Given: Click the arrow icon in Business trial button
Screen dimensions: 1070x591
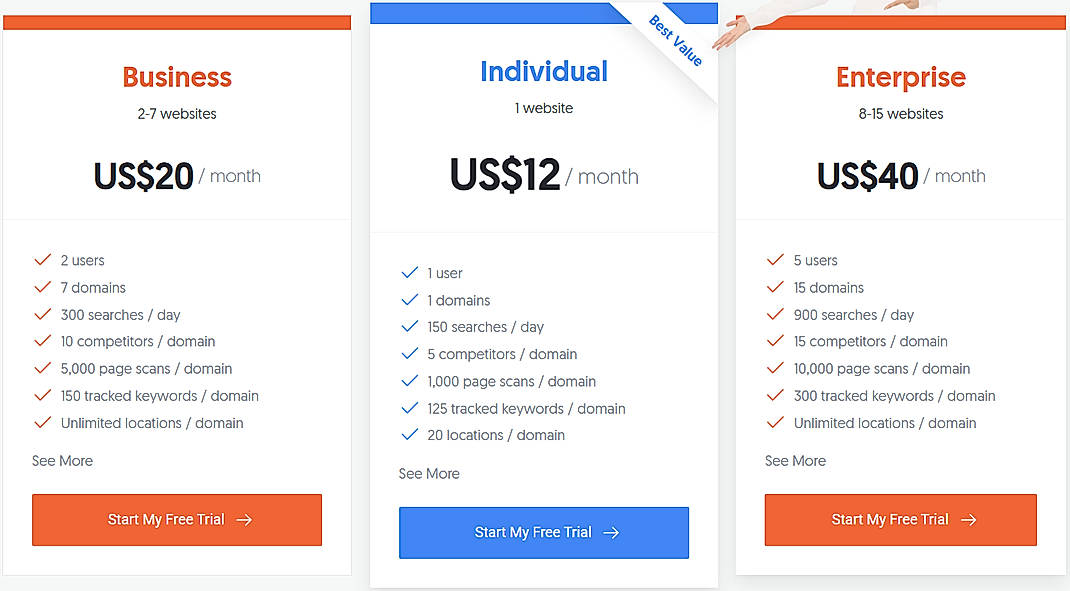Looking at the screenshot, I should [x=244, y=520].
